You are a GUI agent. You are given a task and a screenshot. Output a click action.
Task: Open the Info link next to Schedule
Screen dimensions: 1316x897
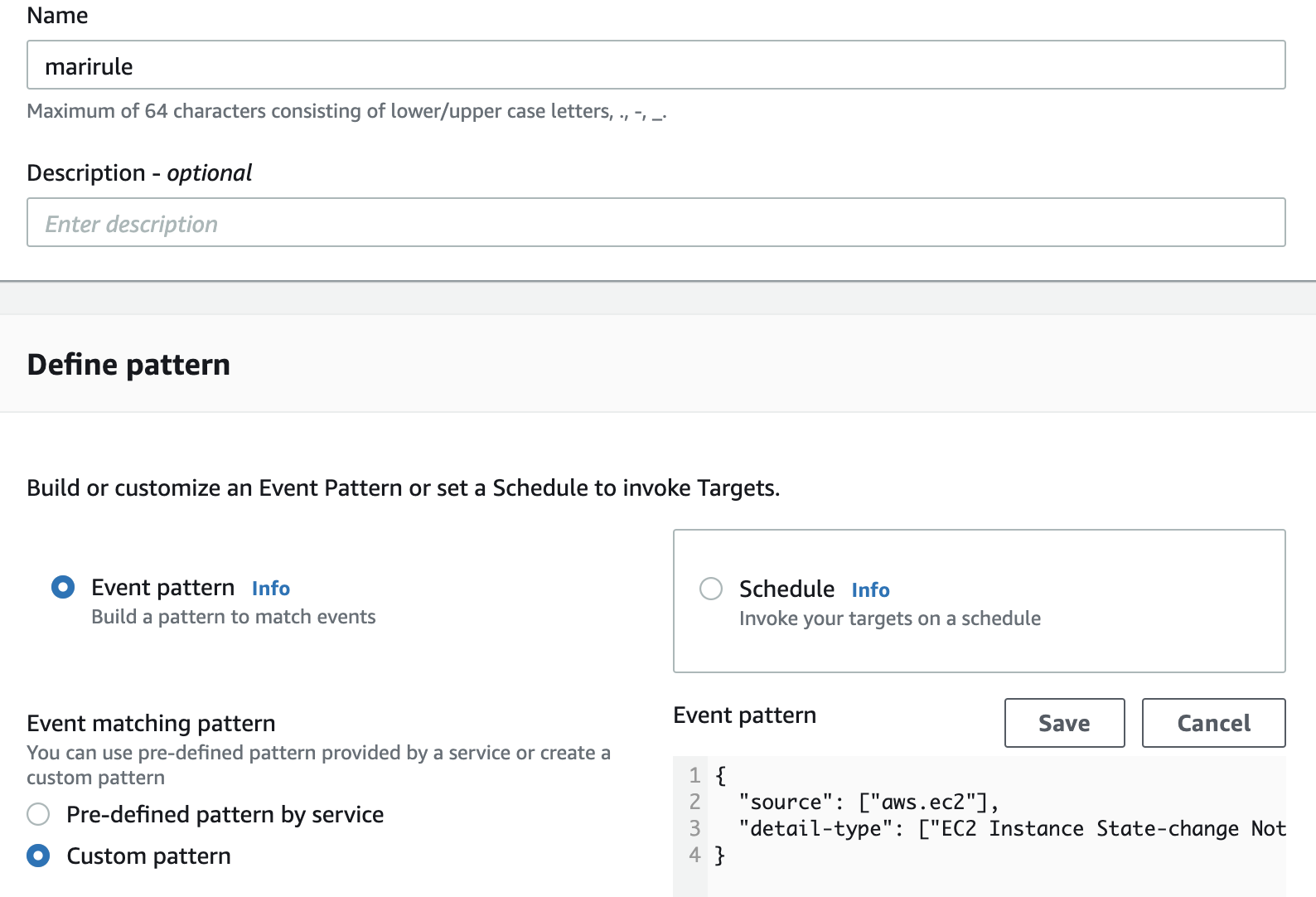point(870,590)
